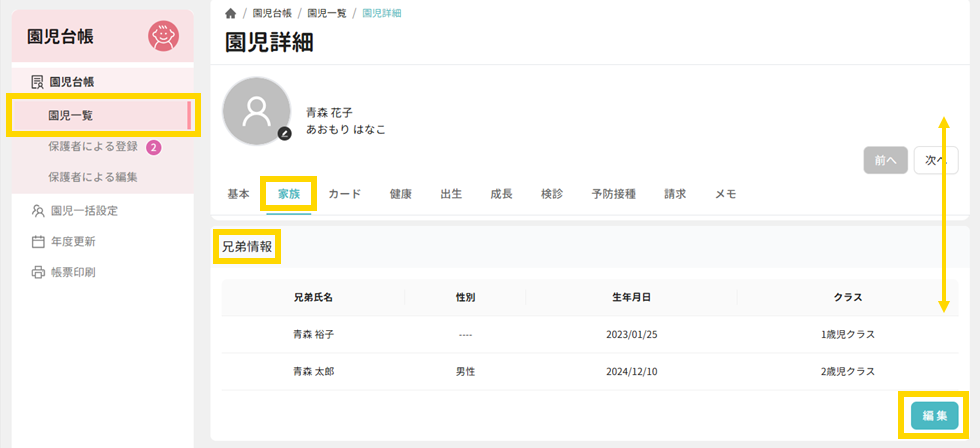
Task: Click the smiling child face logo
Action: point(163,37)
